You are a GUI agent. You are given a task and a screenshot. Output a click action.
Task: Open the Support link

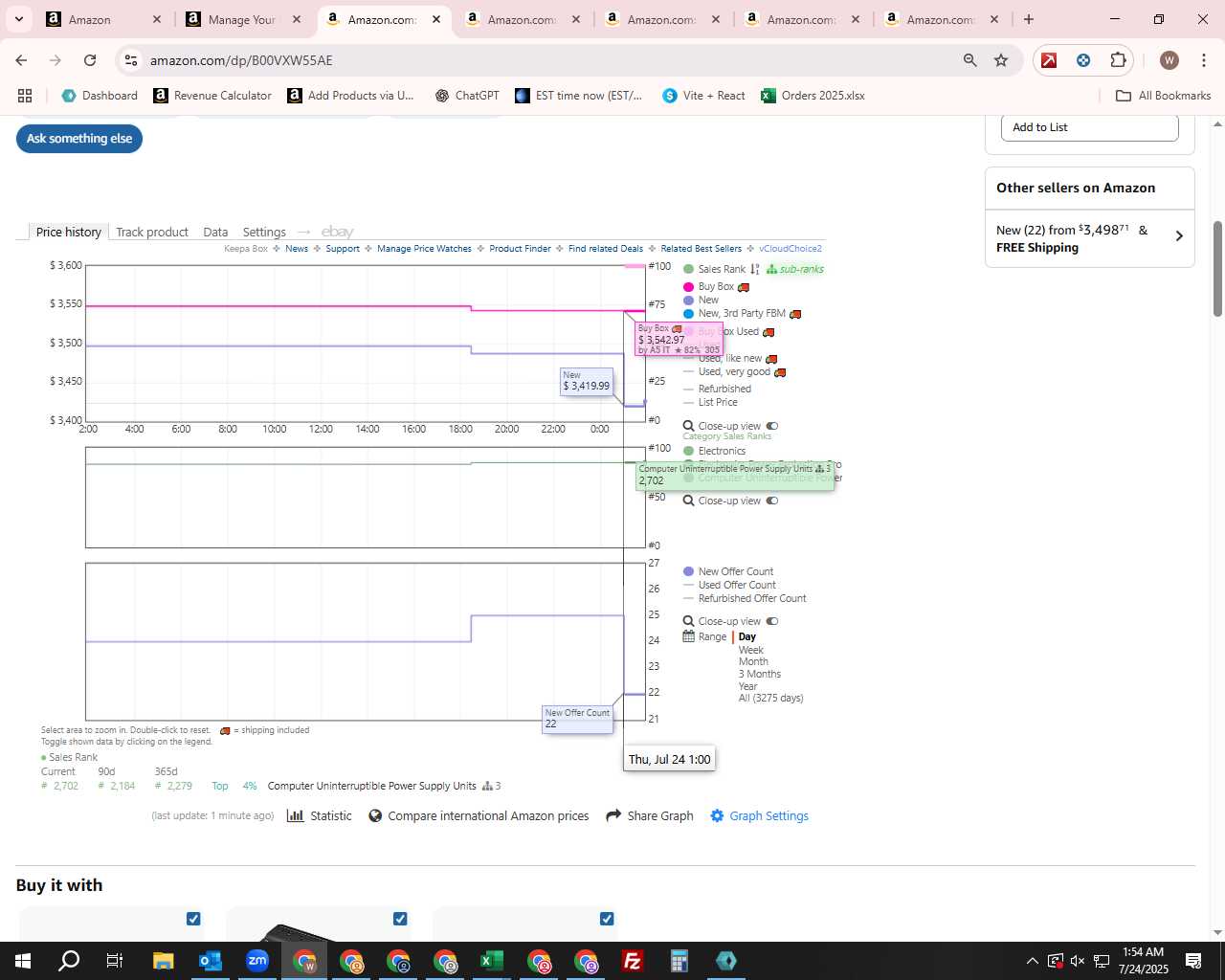pos(343,249)
